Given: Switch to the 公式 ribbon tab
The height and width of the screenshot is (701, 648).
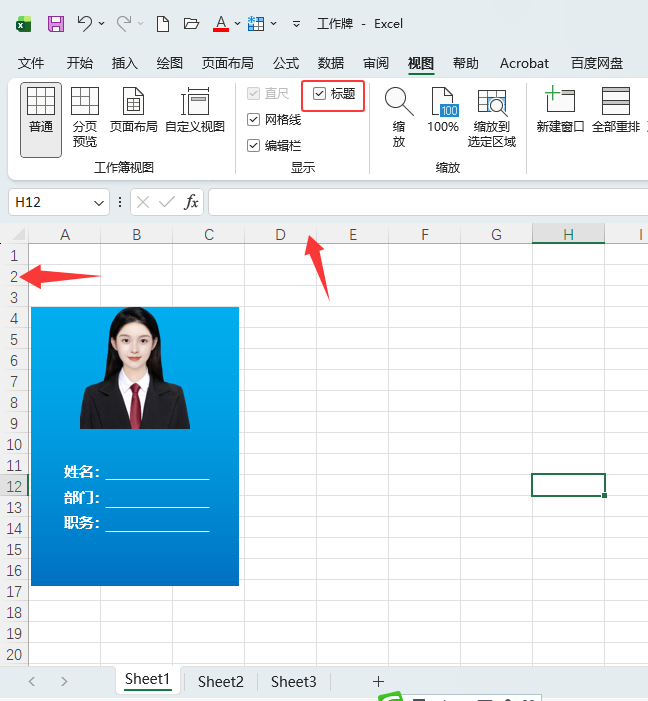Looking at the screenshot, I should click(x=286, y=63).
